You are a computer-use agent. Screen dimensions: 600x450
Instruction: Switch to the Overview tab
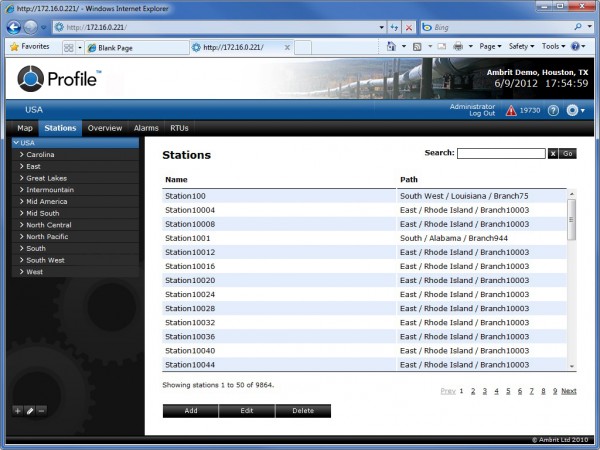pyautogui.click(x=104, y=128)
